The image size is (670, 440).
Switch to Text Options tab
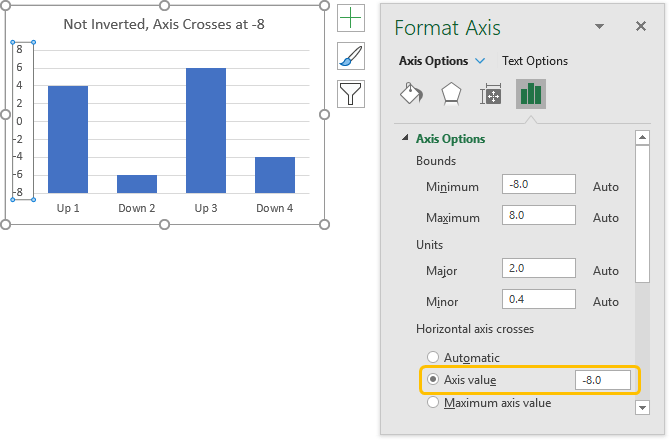(x=535, y=61)
